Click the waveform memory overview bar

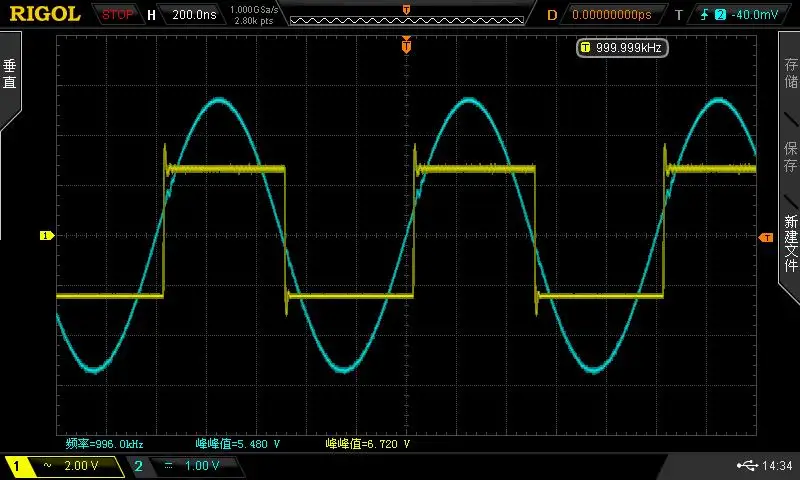click(x=407, y=20)
